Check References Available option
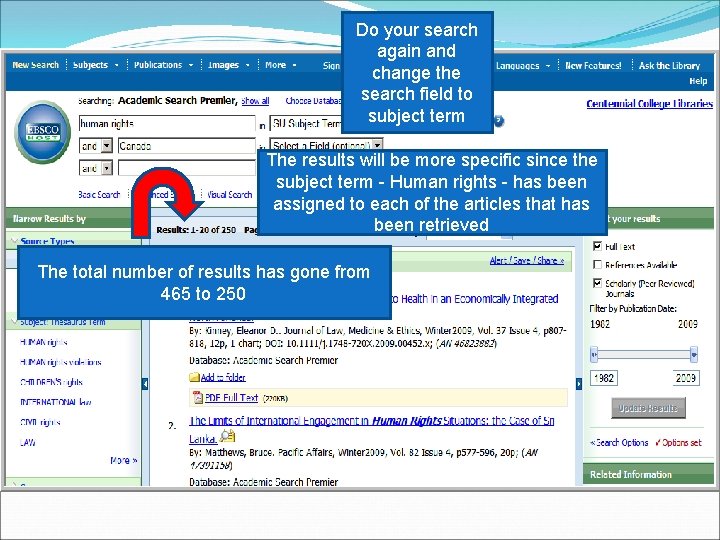The height and width of the screenshot is (540, 720). pos(597,264)
